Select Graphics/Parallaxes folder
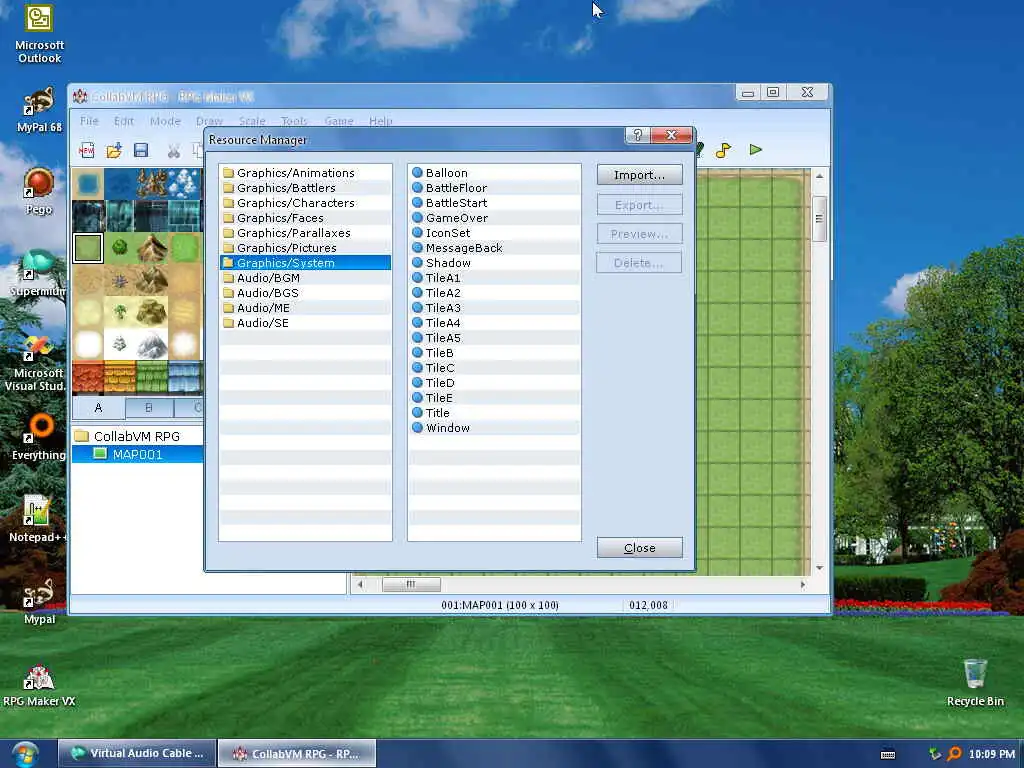Screen dimensions: 1024x768 [305, 233]
